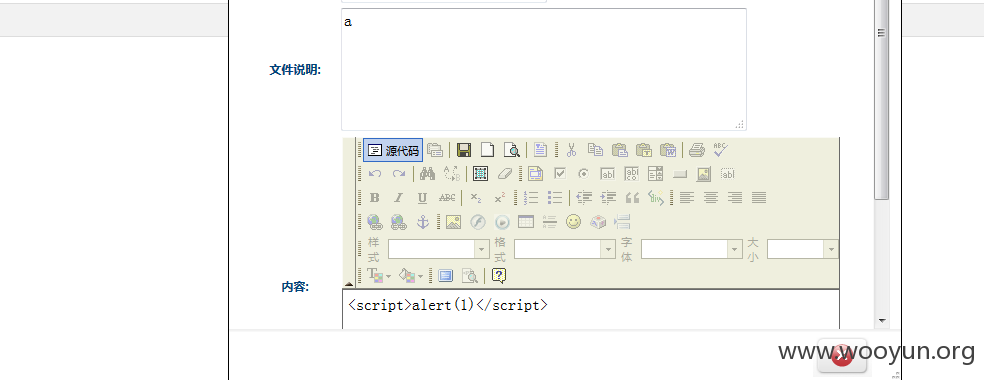Apply Blockquote with the quote icon

click(633, 198)
